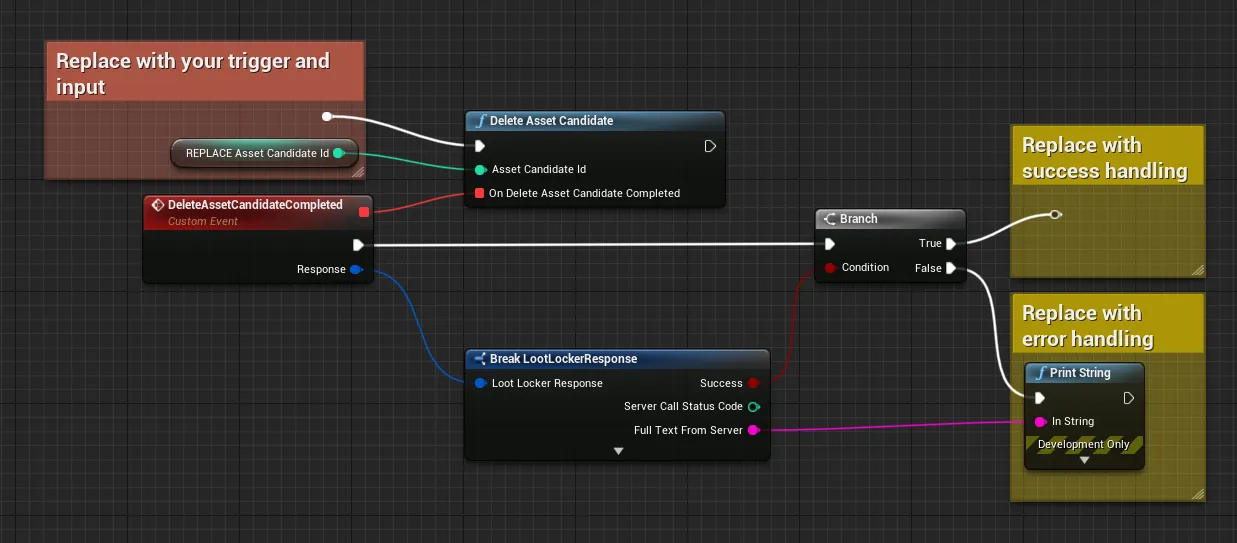Click the Branch True output pin
The image size is (1237, 543).
coord(951,243)
